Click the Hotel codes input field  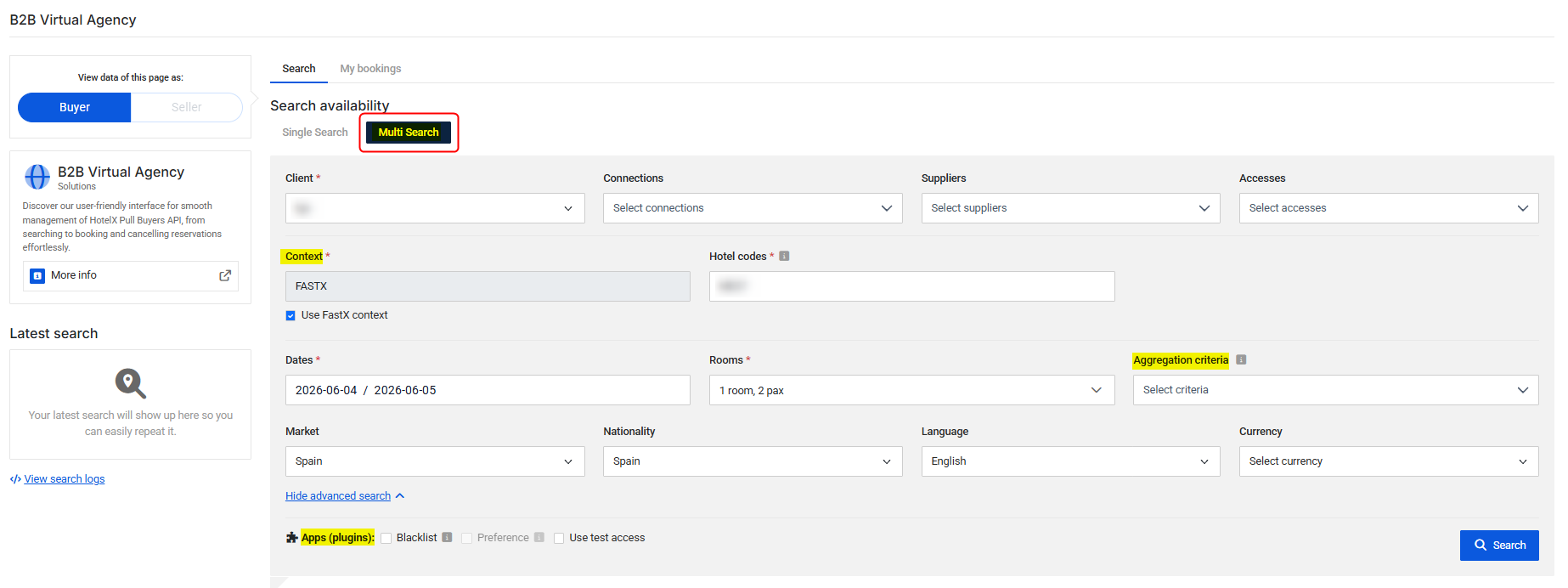point(911,286)
